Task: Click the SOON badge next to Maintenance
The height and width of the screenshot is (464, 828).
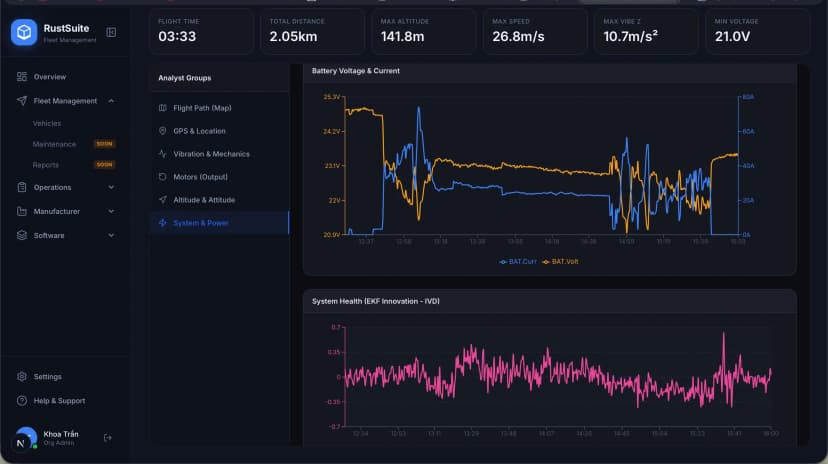Action: point(104,144)
